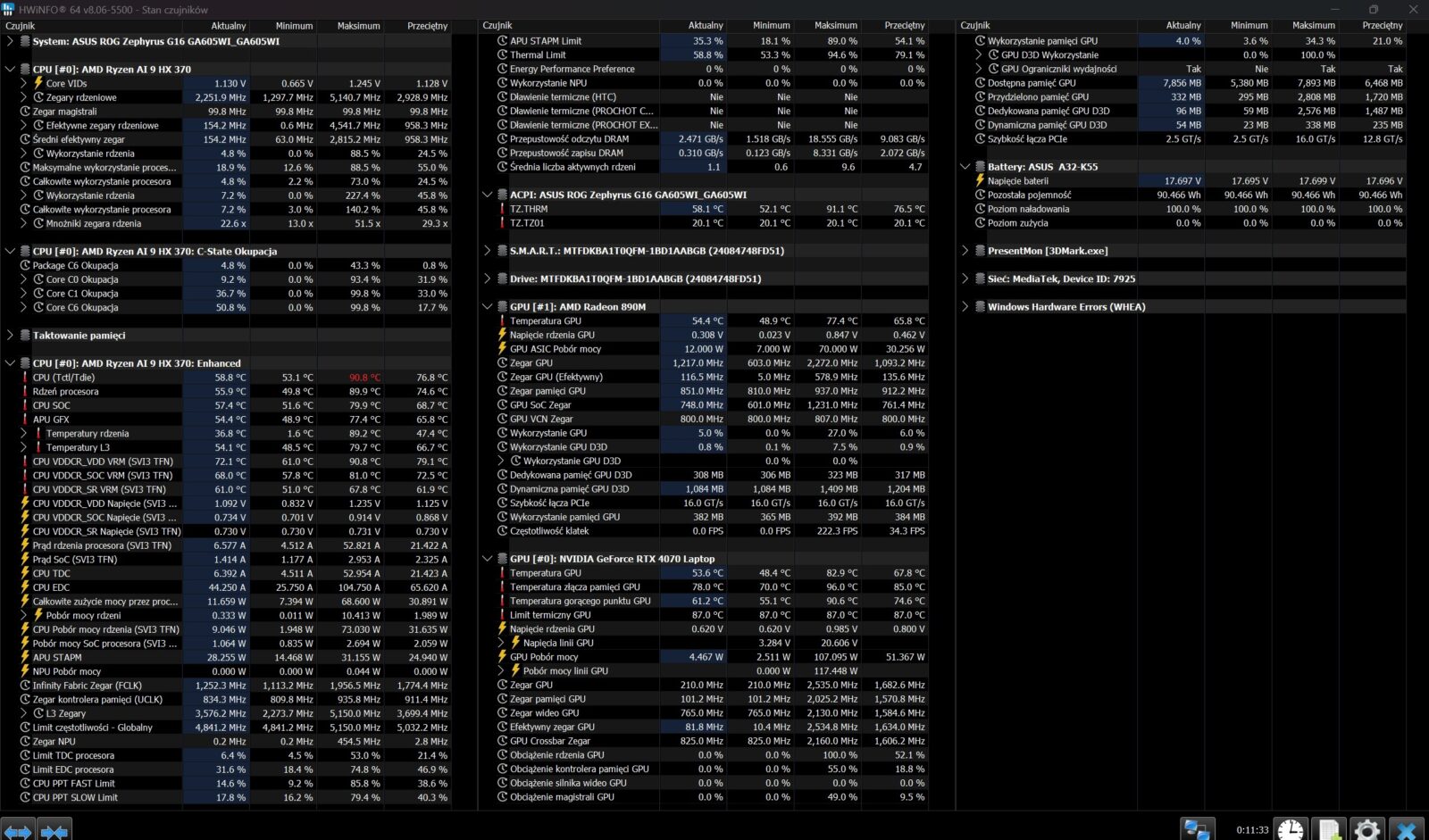Collapse the CPU [#0] AMD Ryzen AI 9 HX 370 section
The height and width of the screenshot is (840, 1429).
(x=10, y=69)
